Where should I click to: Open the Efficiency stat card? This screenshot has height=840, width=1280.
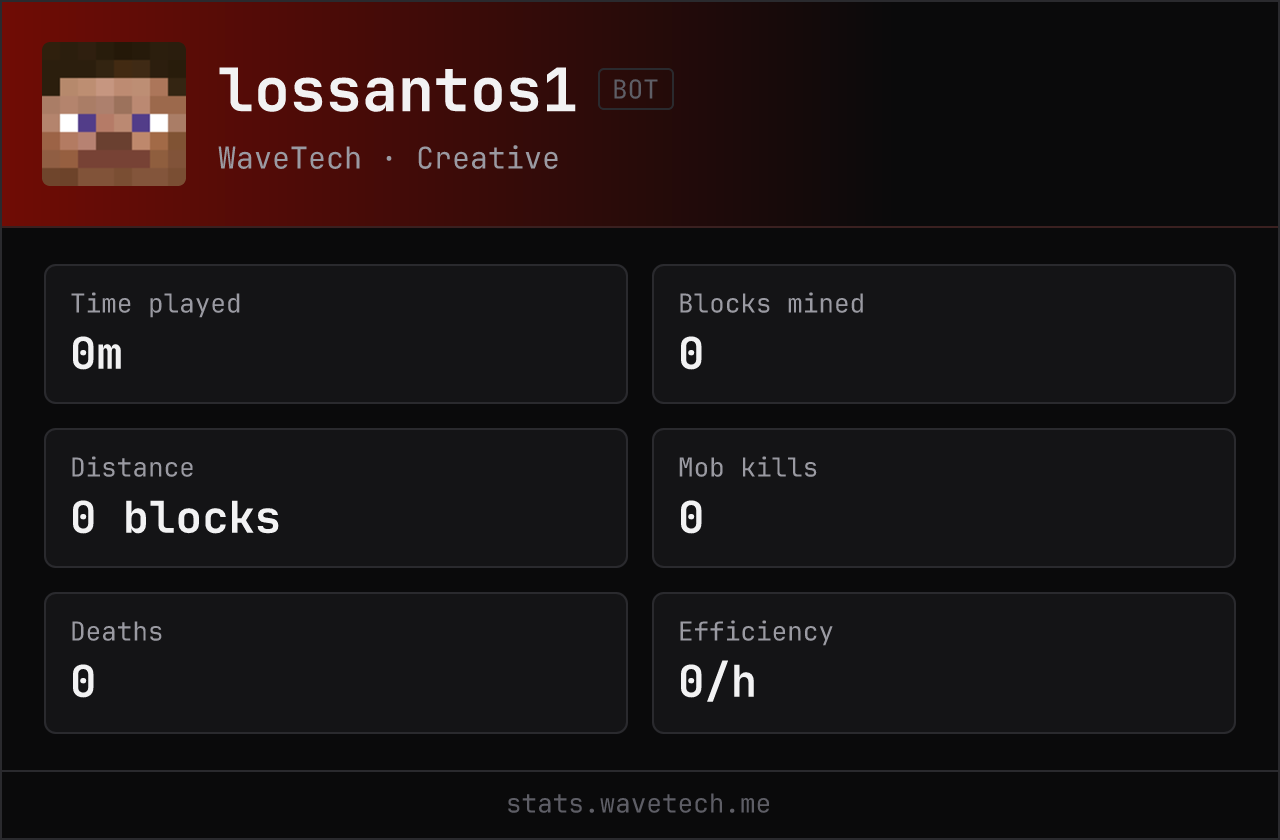pyautogui.click(x=944, y=663)
